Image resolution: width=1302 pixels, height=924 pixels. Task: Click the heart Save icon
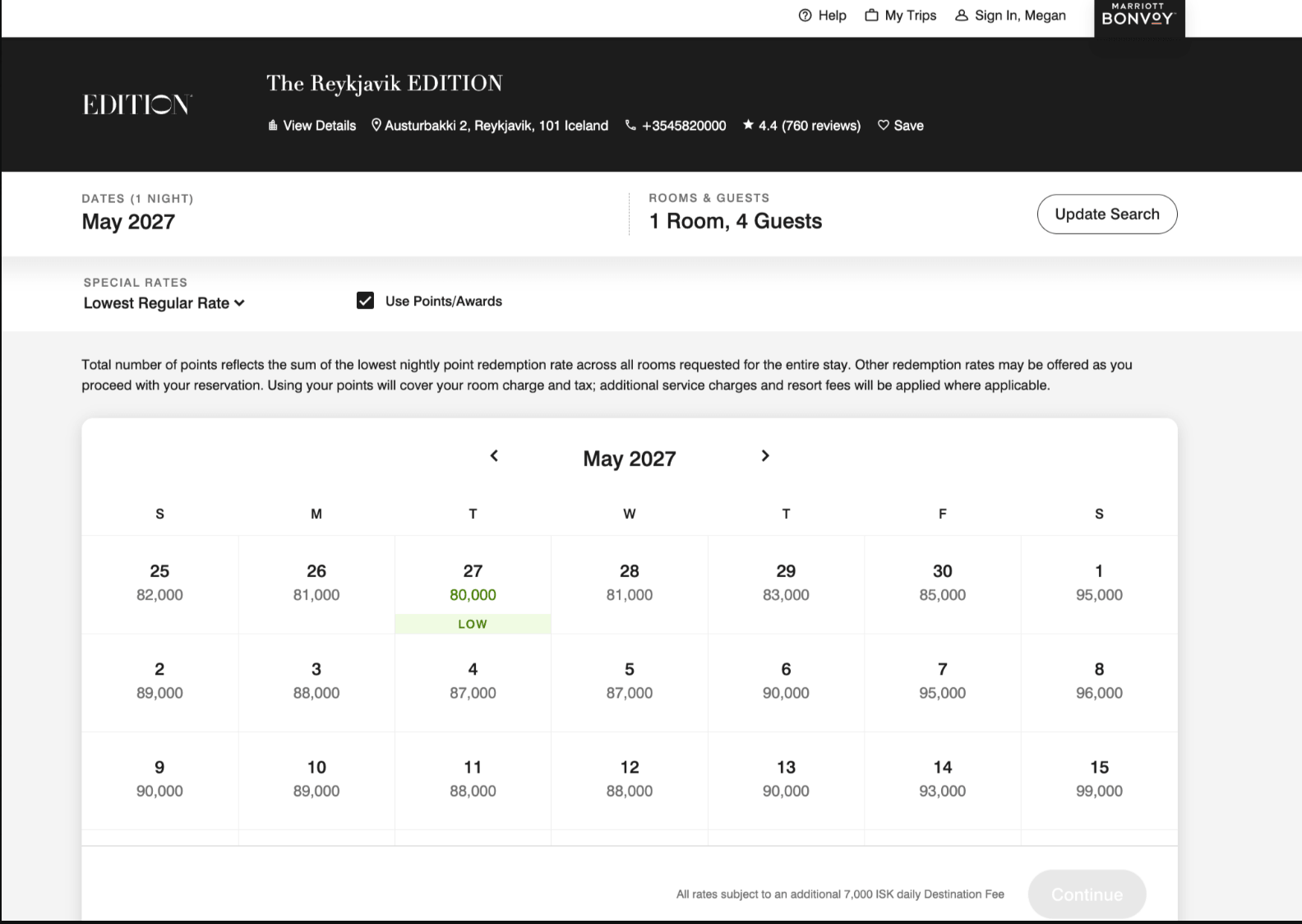tap(884, 125)
